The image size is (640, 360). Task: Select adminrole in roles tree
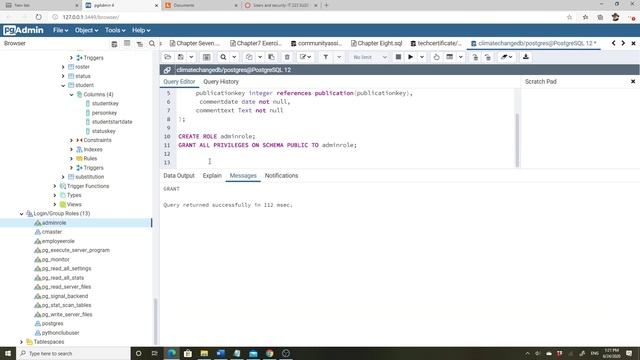coord(54,223)
